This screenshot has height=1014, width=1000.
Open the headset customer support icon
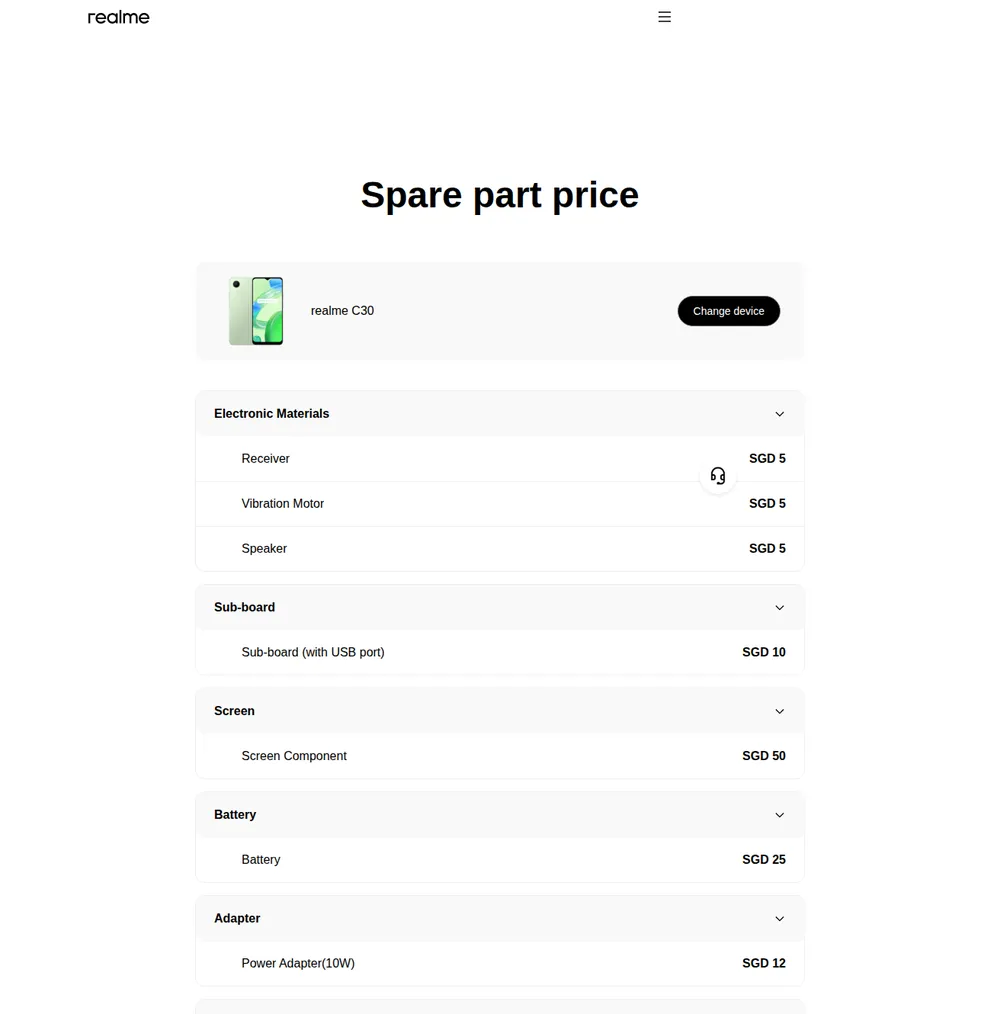pos(718,476)
